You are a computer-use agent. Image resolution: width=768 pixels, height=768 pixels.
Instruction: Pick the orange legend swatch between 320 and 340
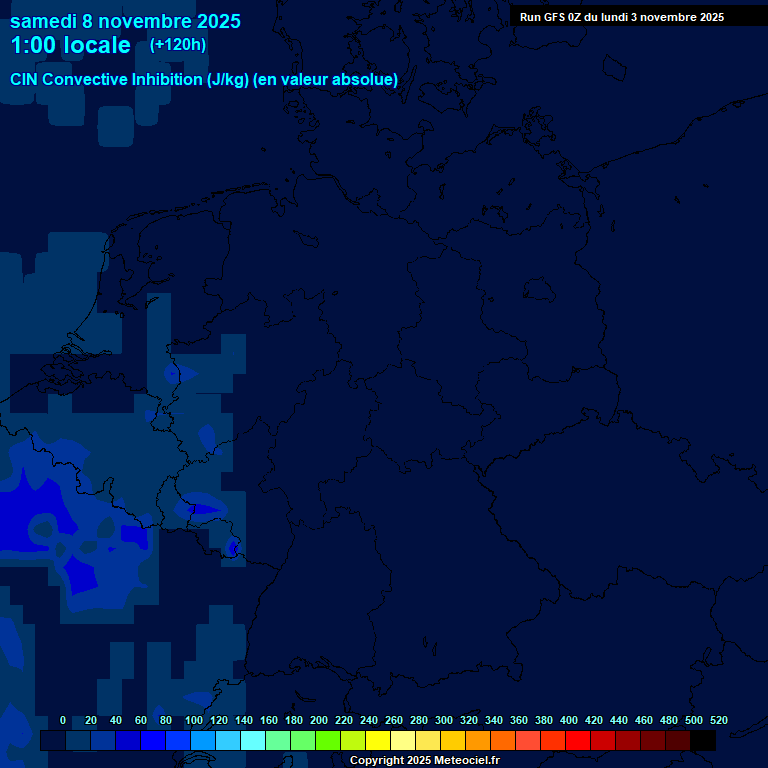(x=478, y=740)
